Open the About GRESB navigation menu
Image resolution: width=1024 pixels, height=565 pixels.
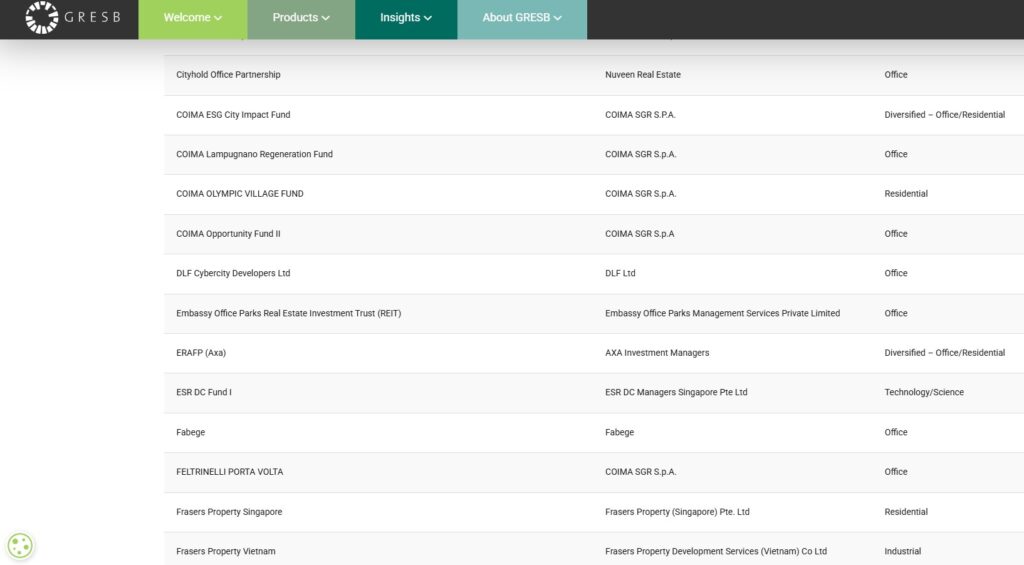coord(521,18)
